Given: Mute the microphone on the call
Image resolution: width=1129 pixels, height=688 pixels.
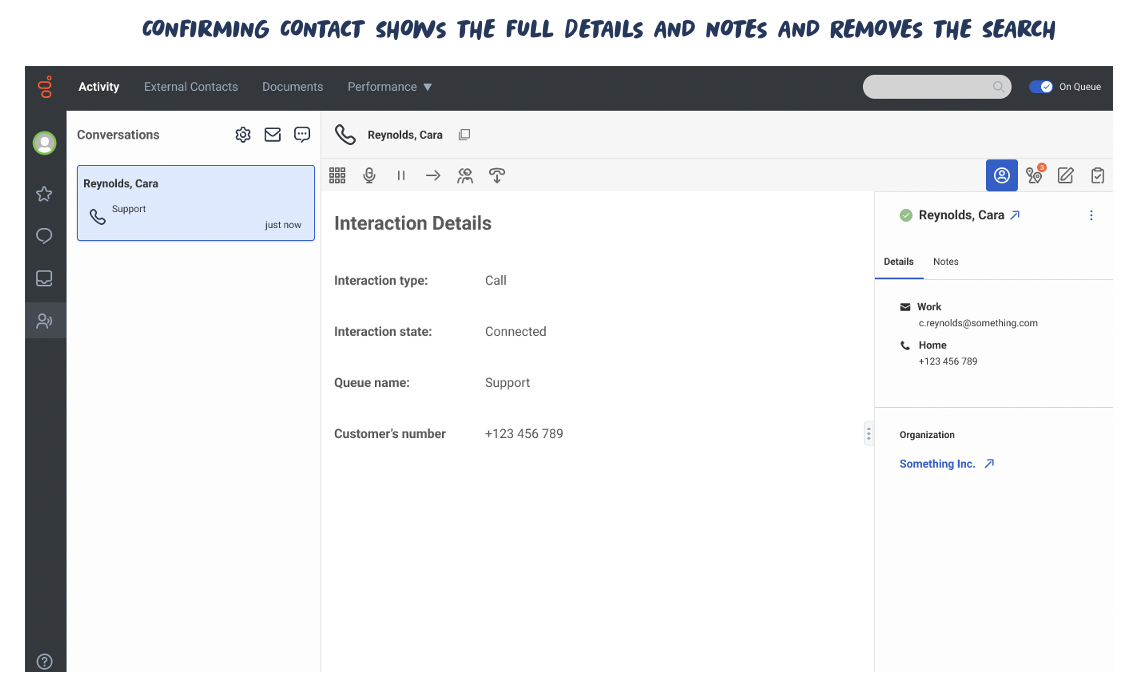Looking at the screenshot, I should coord(369,175).
